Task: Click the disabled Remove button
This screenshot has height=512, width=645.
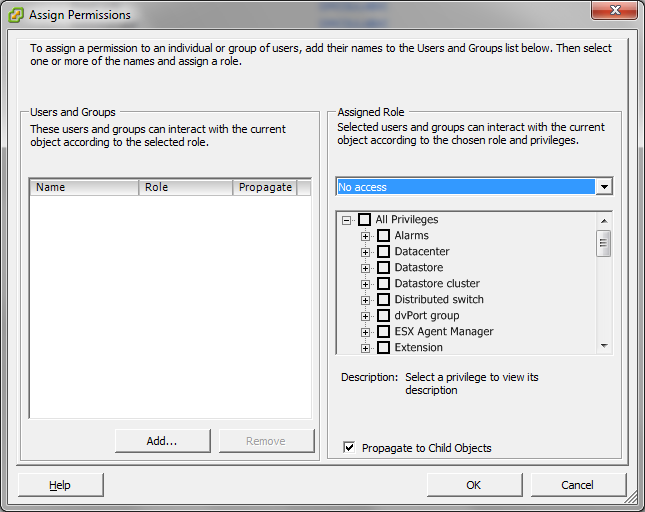Action: coord(266,441)
